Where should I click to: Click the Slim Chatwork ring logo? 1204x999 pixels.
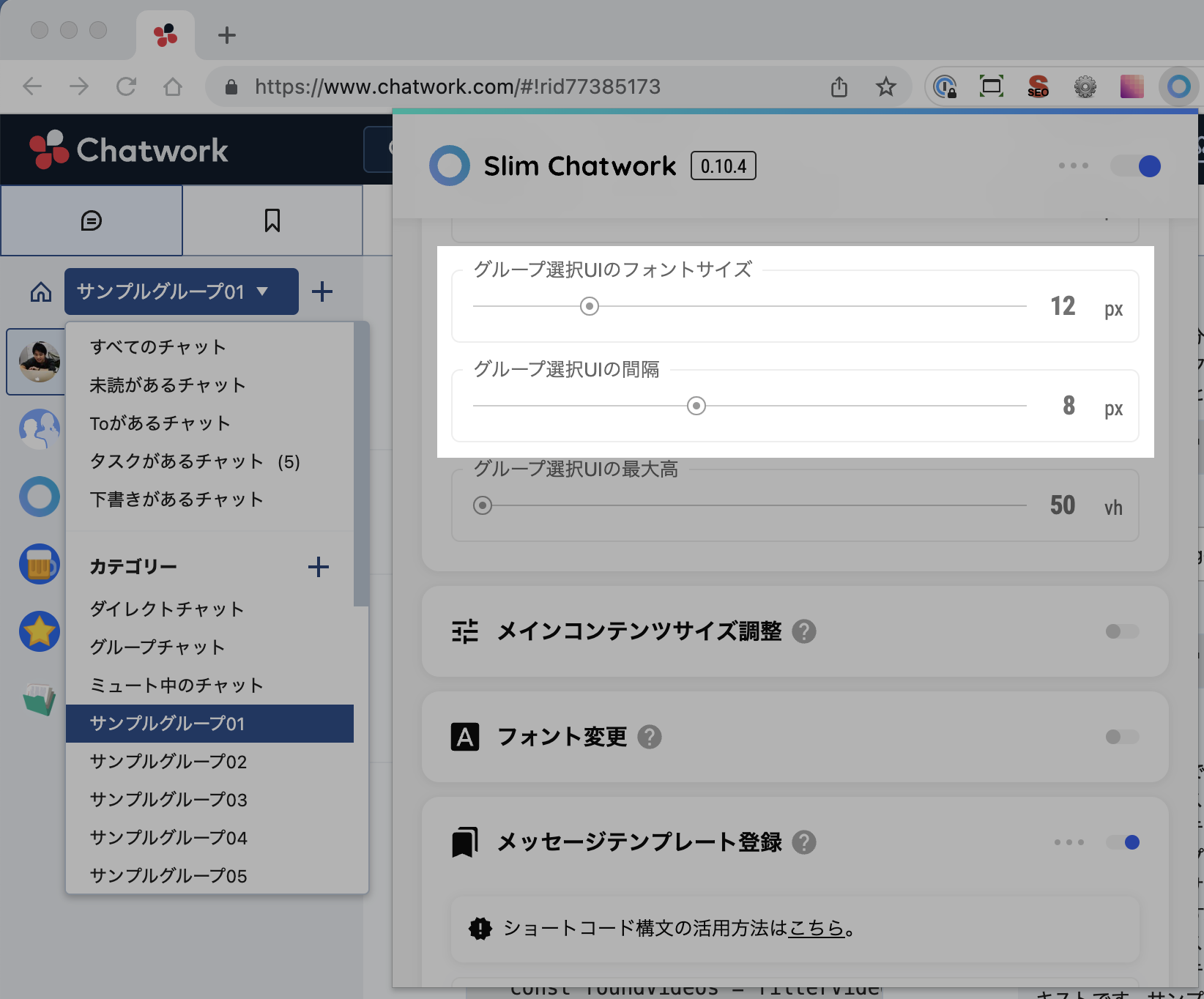pyautogui.click(x=450, y=166)
